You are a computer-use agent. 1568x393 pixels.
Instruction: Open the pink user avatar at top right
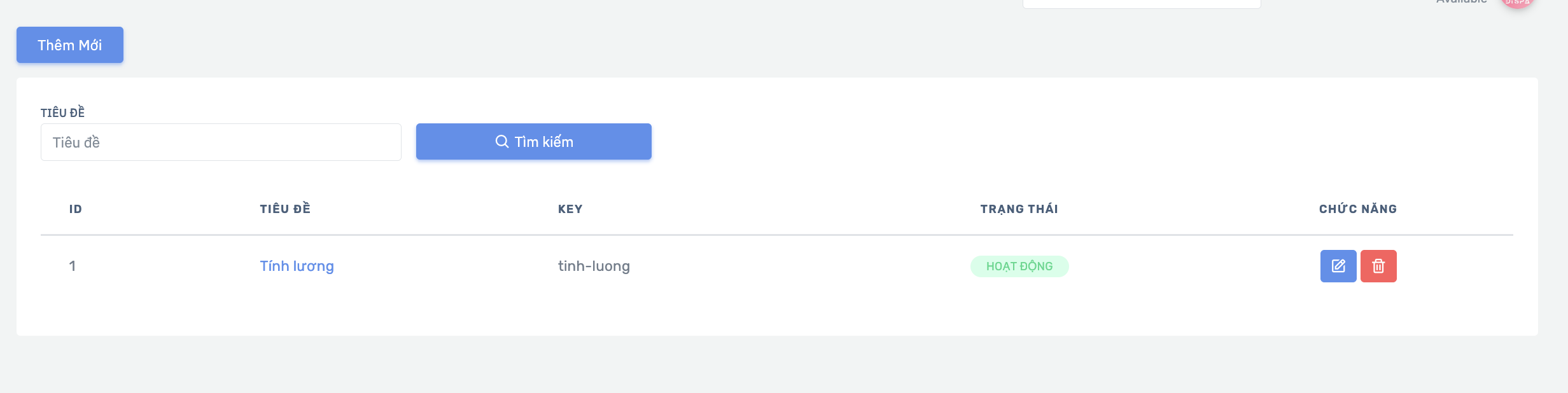(1518, 3)
